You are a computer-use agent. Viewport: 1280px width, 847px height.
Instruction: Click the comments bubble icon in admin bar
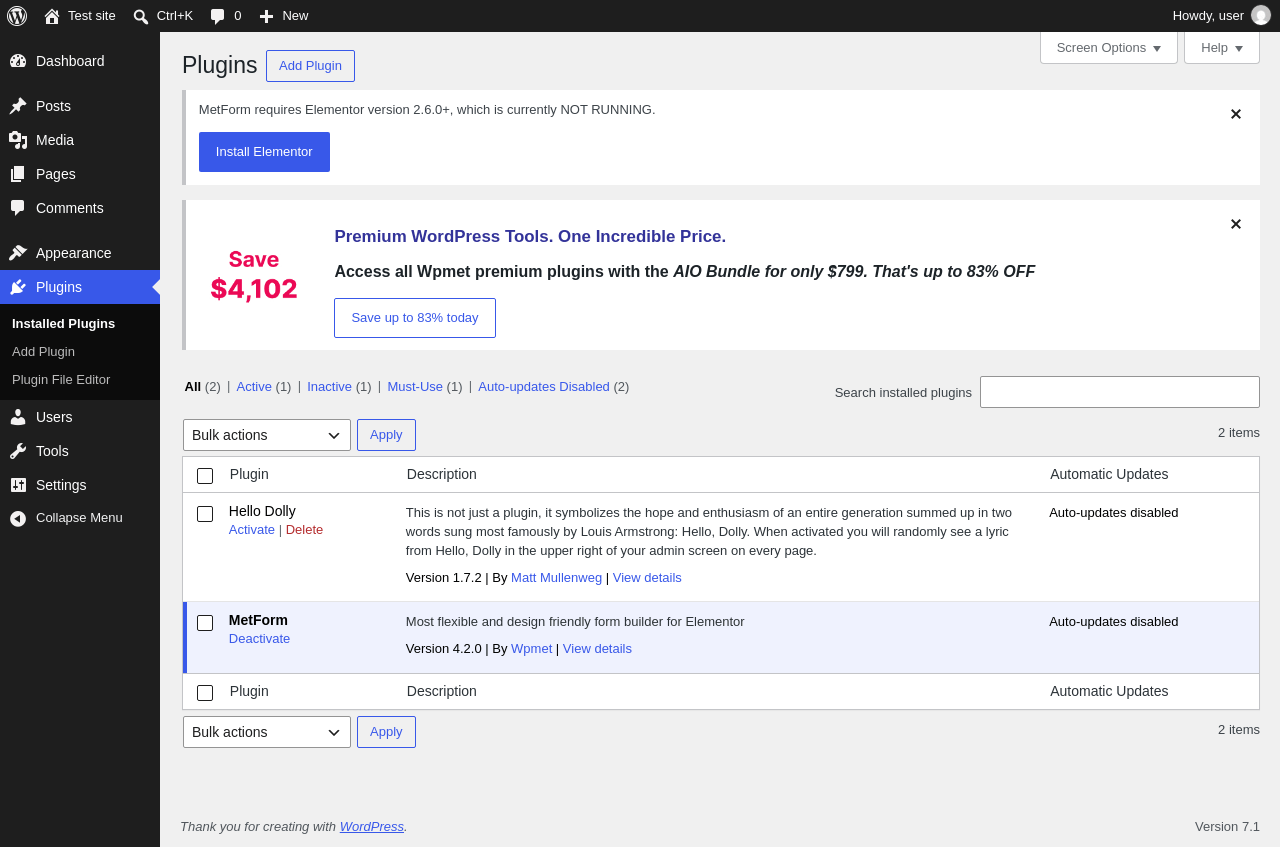(218, 16)
